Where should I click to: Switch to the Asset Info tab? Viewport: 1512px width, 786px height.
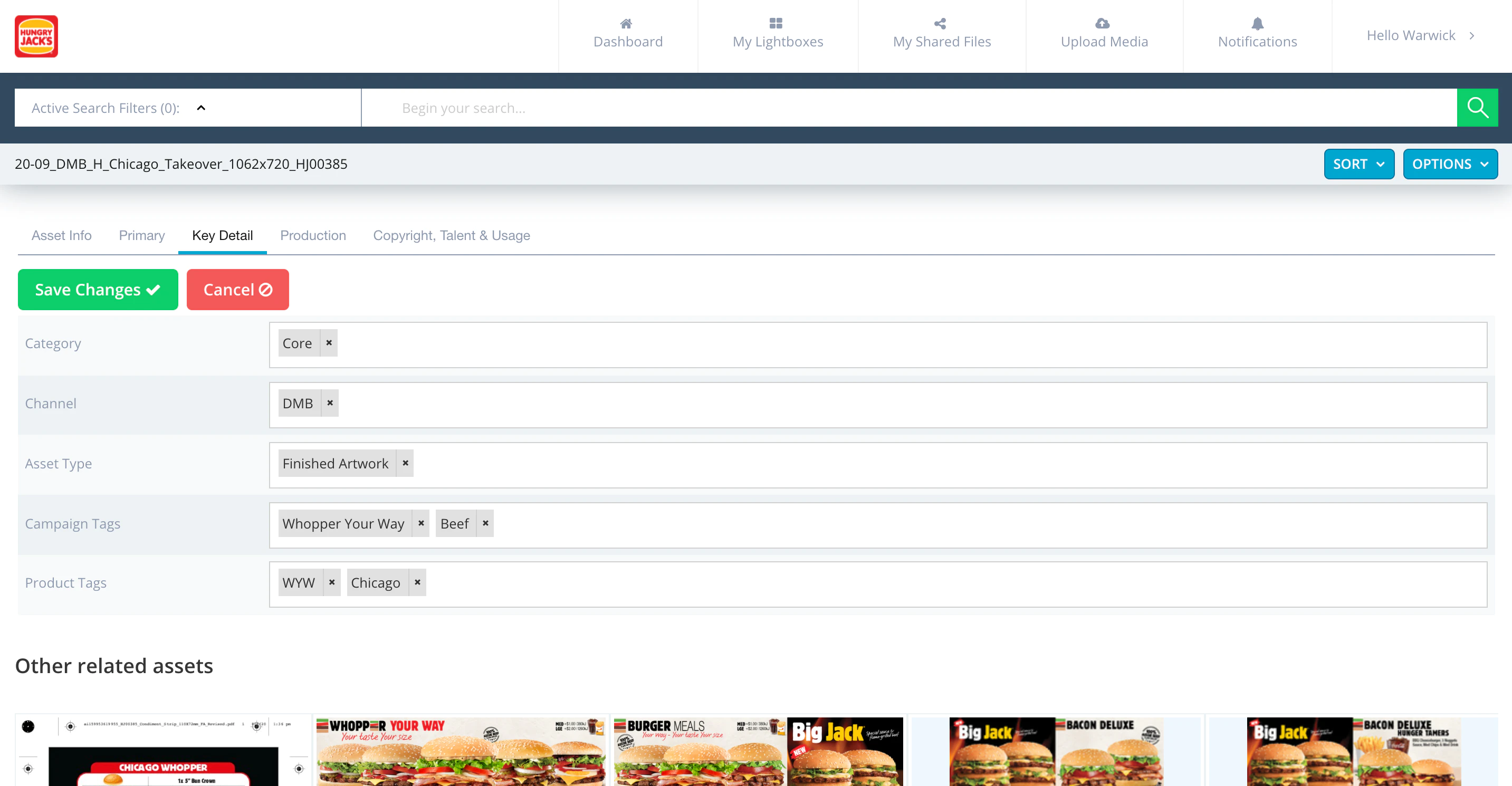(x=62, y=235)
